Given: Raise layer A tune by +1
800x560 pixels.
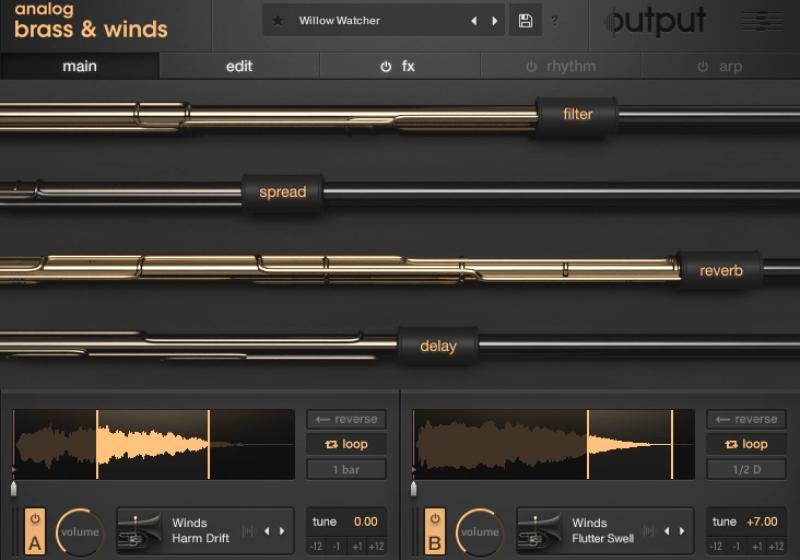Looking at the screenshot, I should click(x=357, y=546).
